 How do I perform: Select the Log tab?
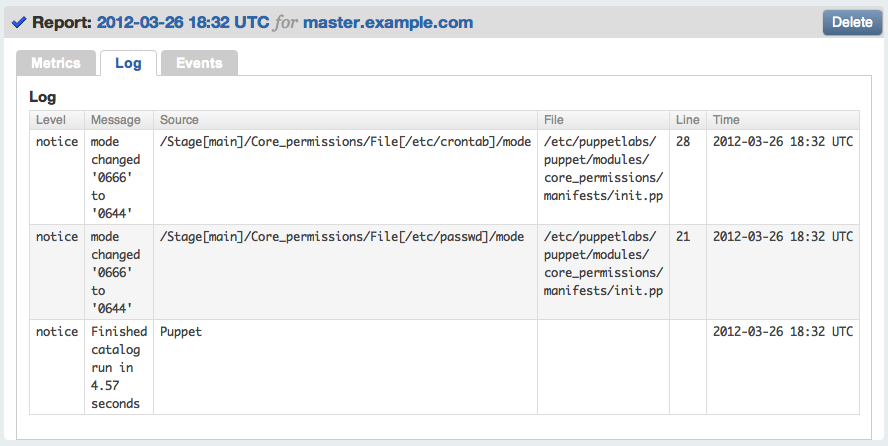128,63
